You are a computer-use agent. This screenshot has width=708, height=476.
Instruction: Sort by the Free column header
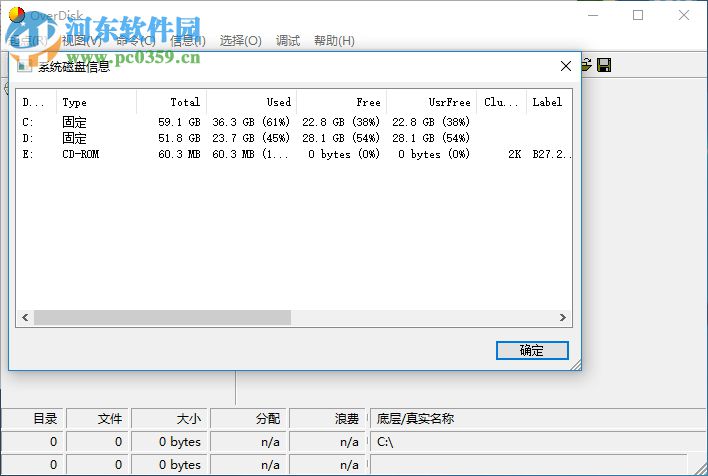point(341,102)
